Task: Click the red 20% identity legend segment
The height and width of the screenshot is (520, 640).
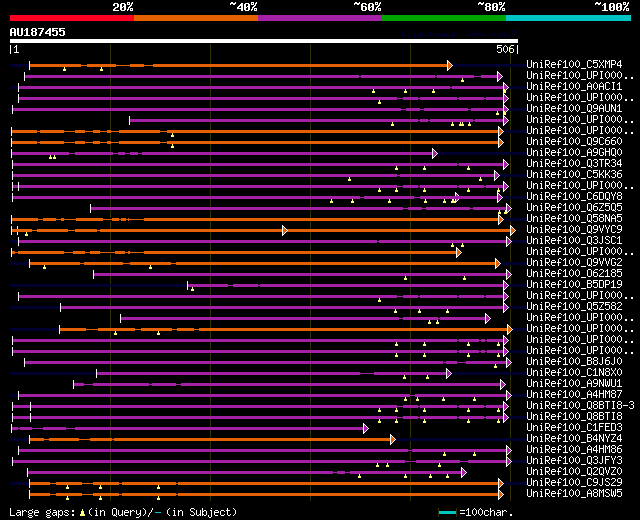Action: tap(72, 18)
